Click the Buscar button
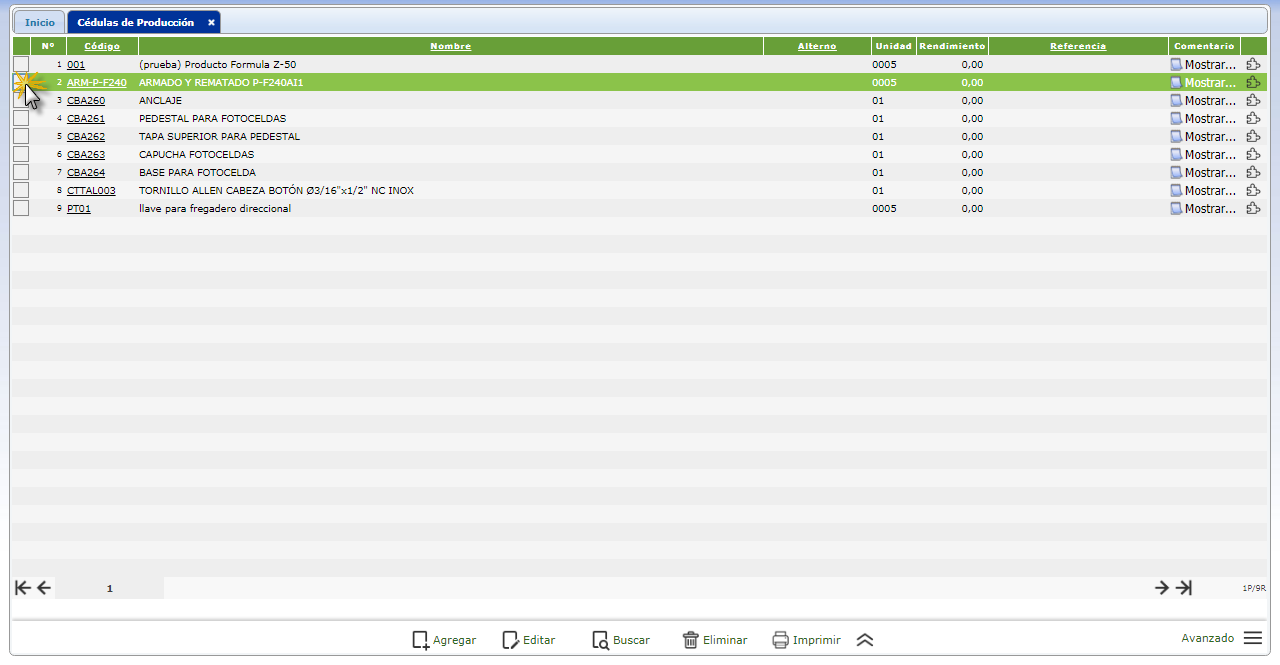 620,640
